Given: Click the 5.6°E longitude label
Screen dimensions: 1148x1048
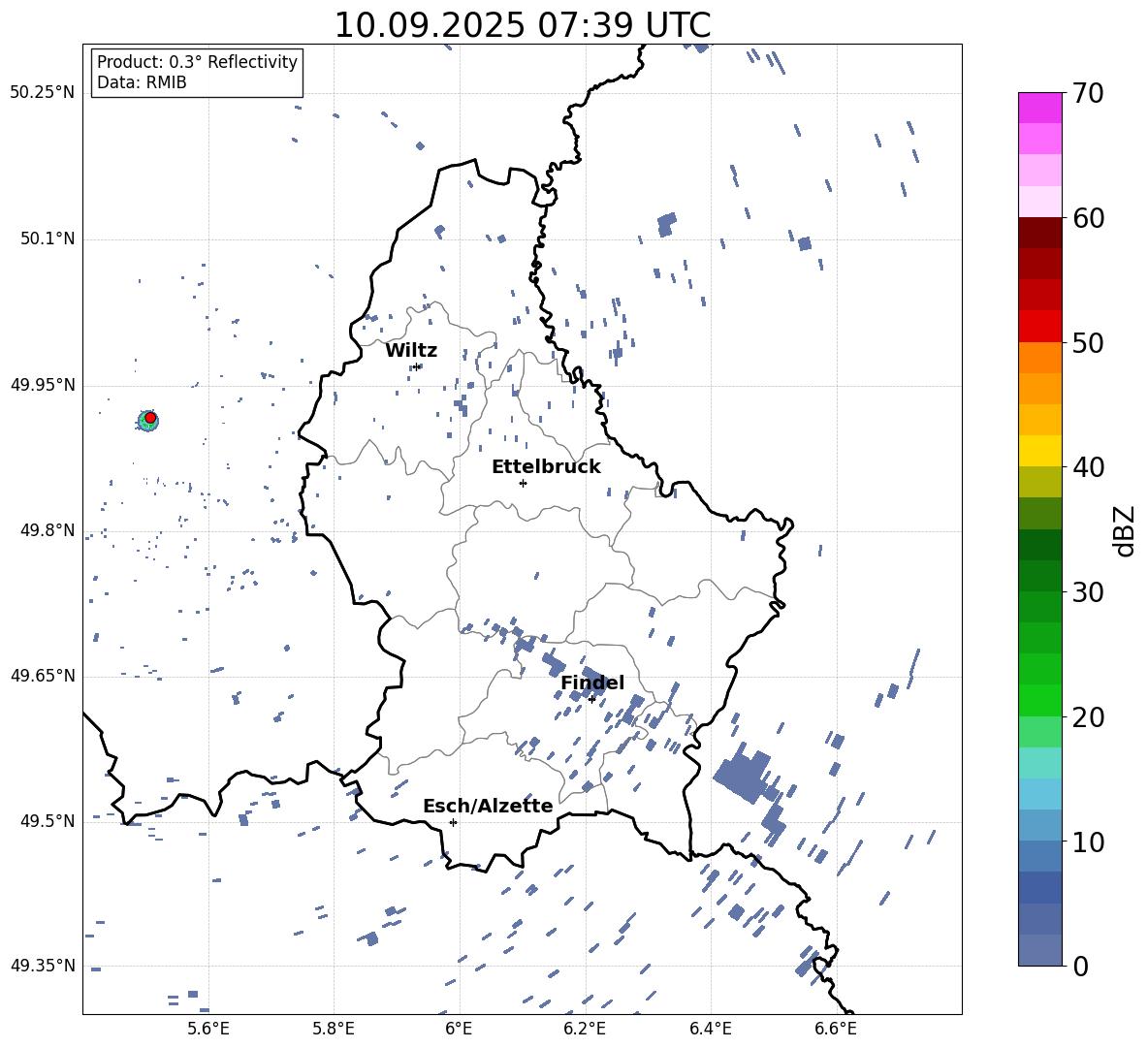Looking at the screenshot, I should click(208, 1030).
